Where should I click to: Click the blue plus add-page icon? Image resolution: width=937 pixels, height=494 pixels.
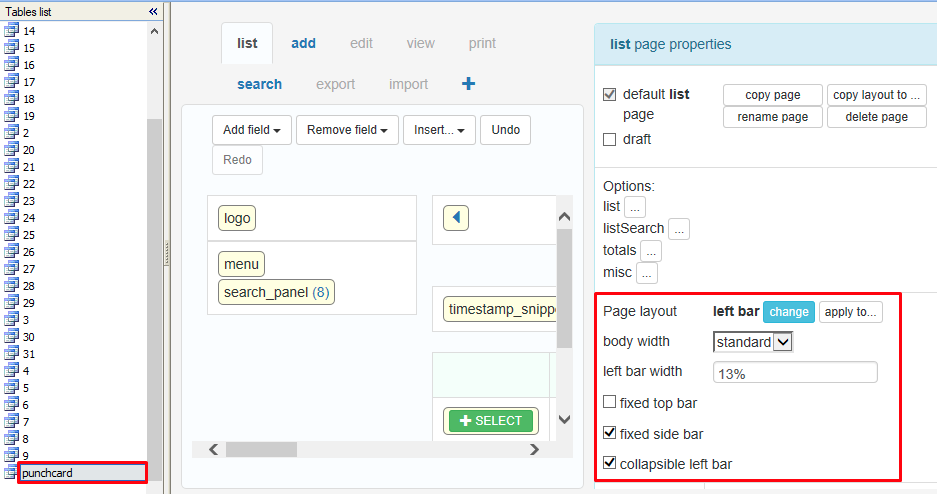(468, 84)
